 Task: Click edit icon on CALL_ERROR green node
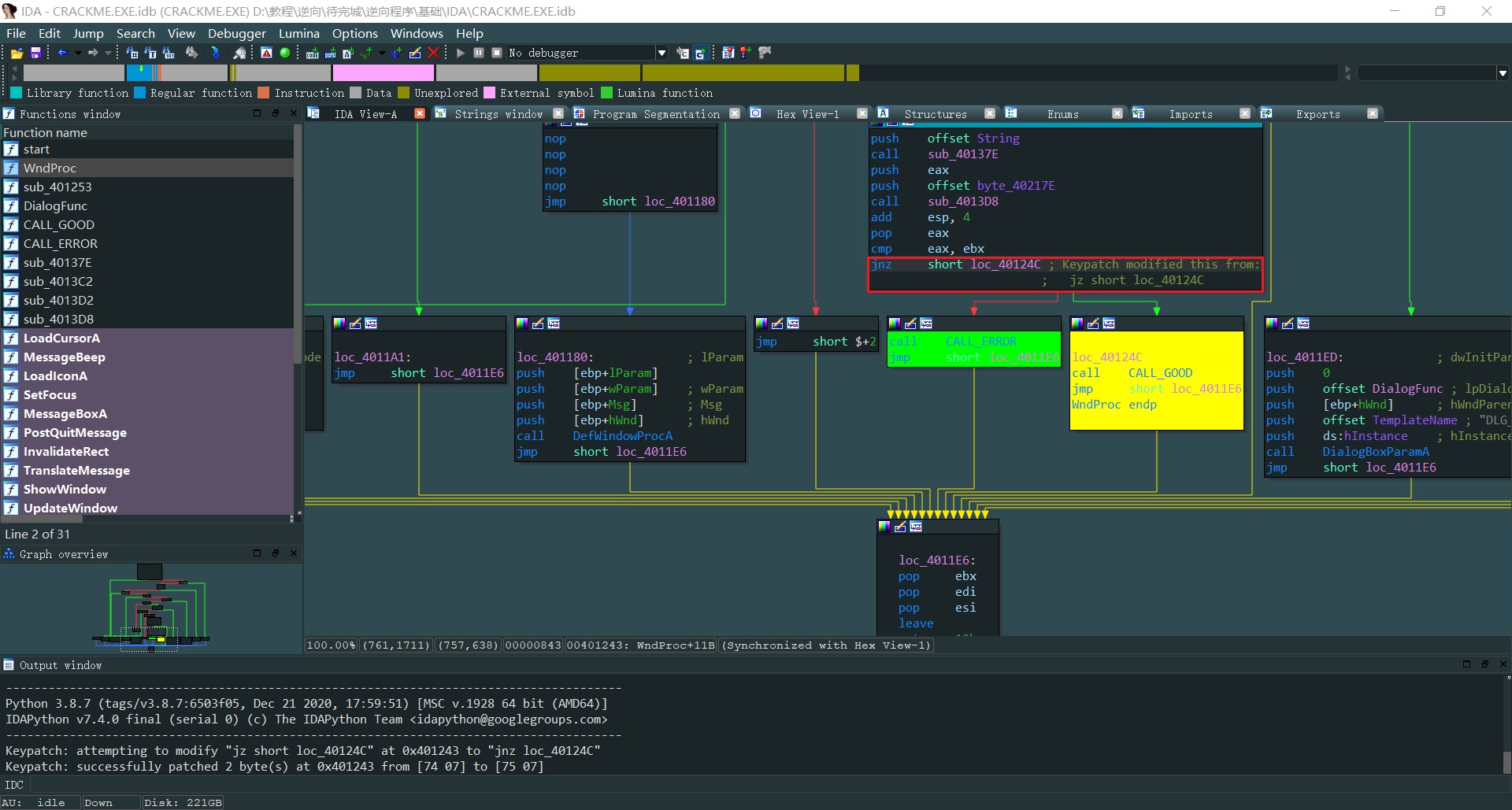910,324
